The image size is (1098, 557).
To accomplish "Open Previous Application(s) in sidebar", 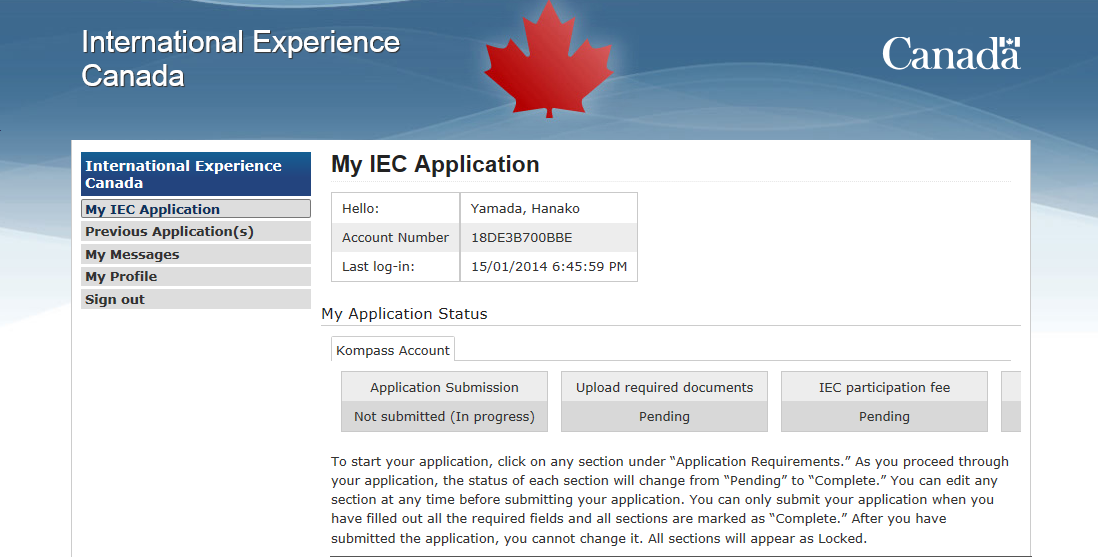I will [x=195, y=231].
